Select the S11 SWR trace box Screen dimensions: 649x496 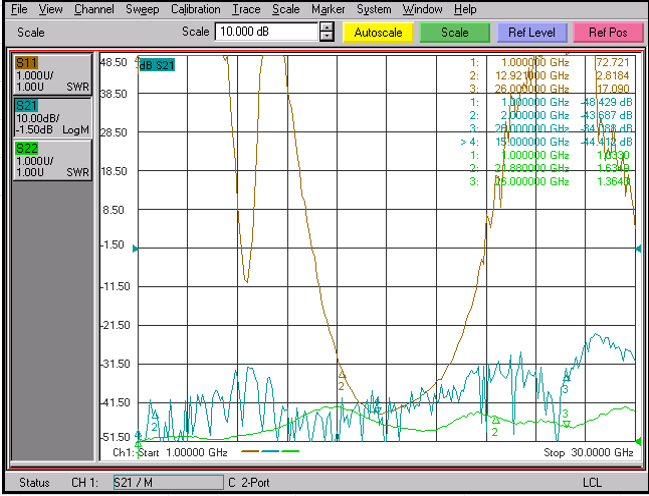pos(52,75)
